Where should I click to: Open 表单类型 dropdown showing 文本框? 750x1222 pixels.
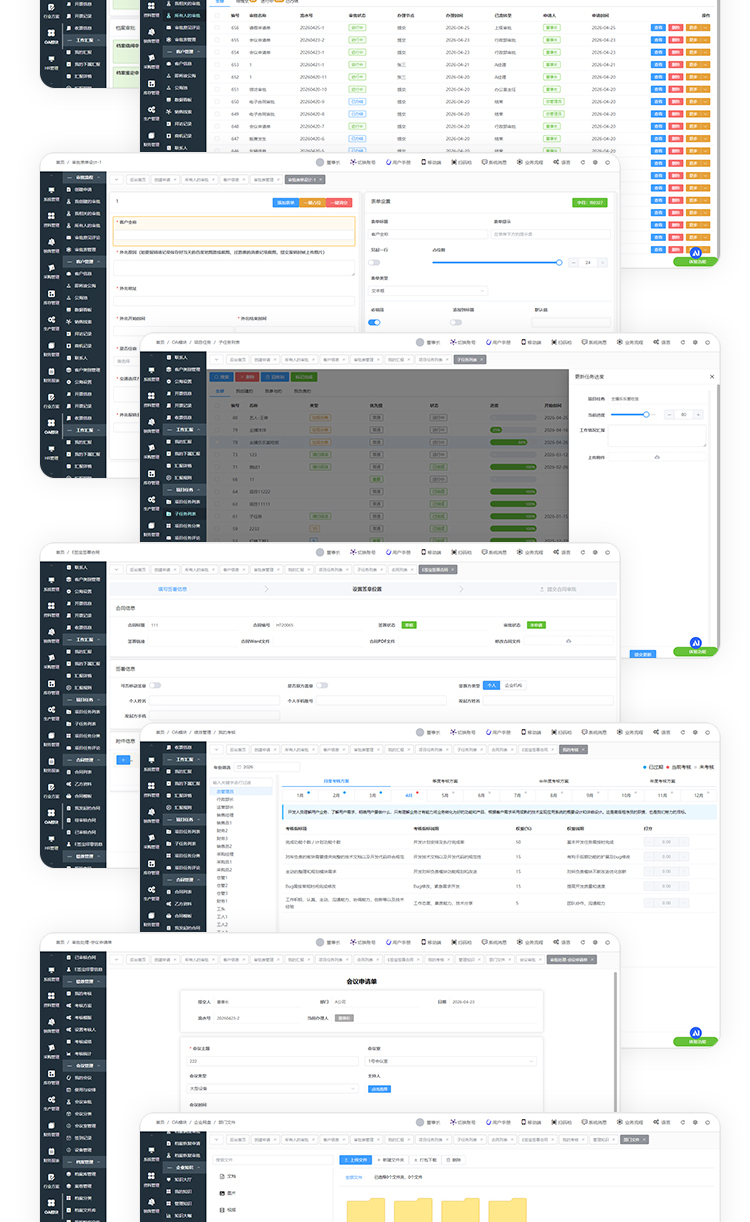click(x=429, y=290)
